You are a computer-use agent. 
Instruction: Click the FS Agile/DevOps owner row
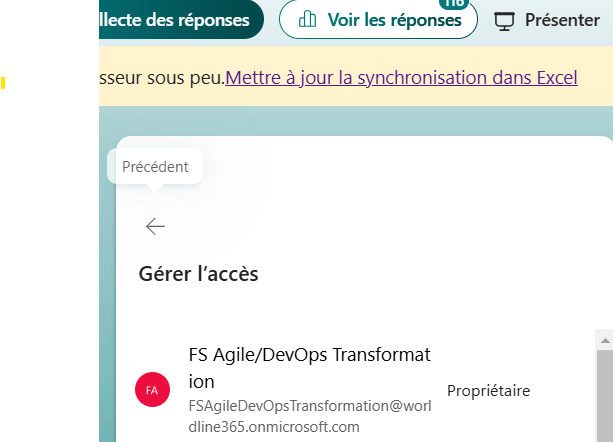click(360, 391)
